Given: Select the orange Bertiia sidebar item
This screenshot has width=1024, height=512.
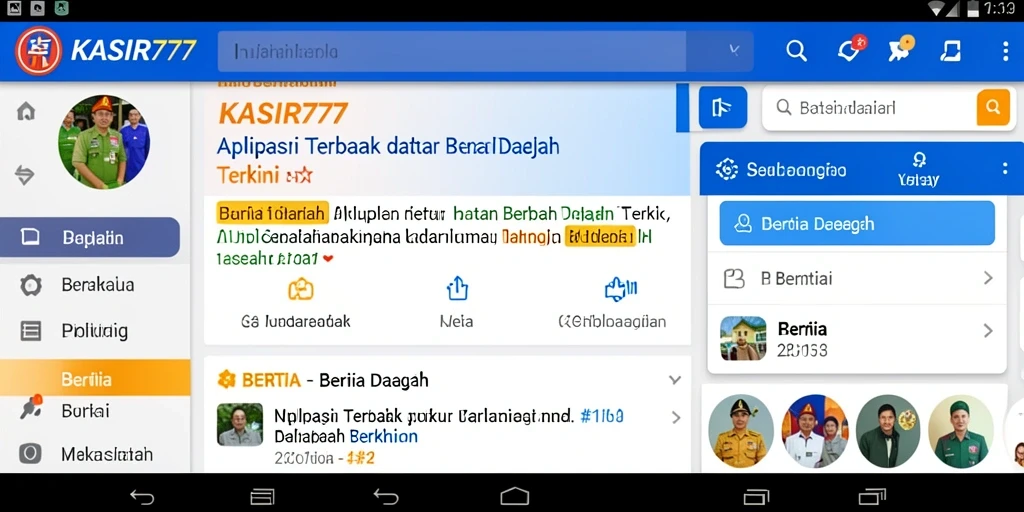Looking at the screenshot, I should pos(95,378).
